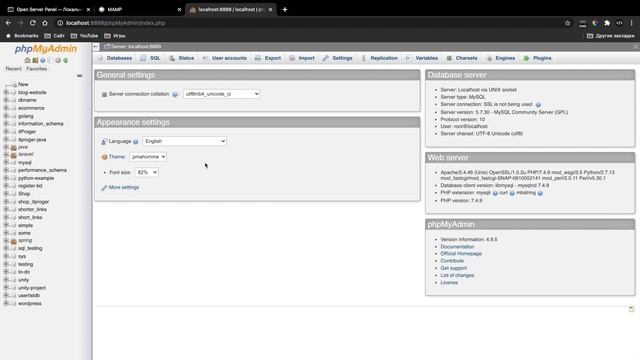Open the Chrome three-dot menu
640x360 pixels.
631,23
